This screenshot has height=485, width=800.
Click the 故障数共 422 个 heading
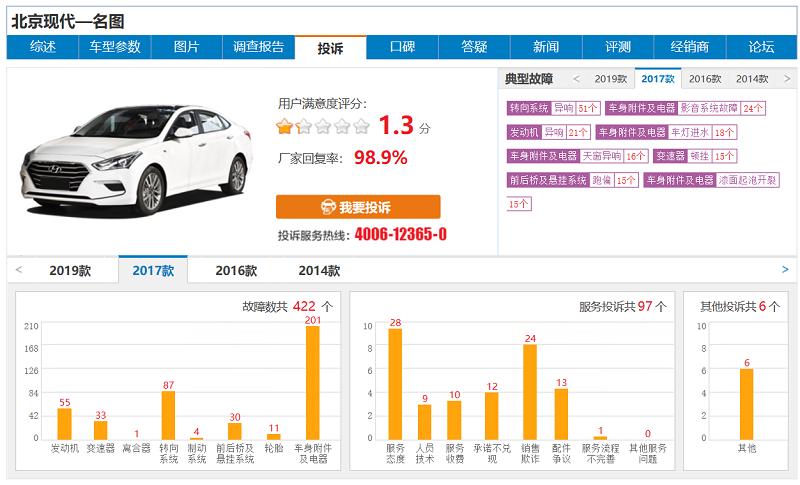pos(287,307)
